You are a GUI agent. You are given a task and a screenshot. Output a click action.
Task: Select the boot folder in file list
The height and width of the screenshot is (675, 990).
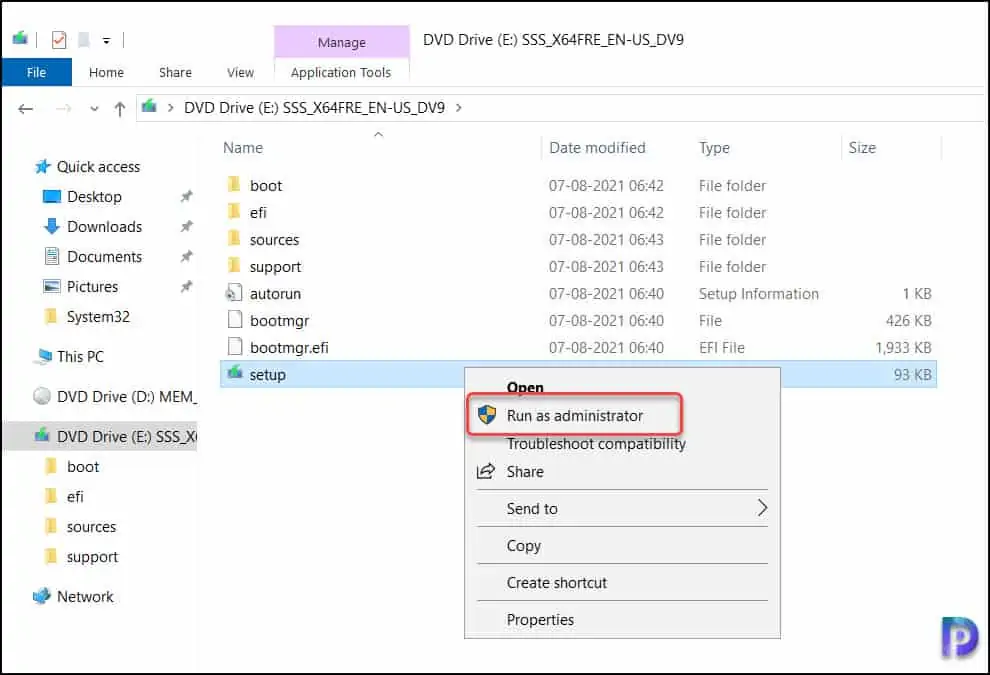(x=266, y=186)
